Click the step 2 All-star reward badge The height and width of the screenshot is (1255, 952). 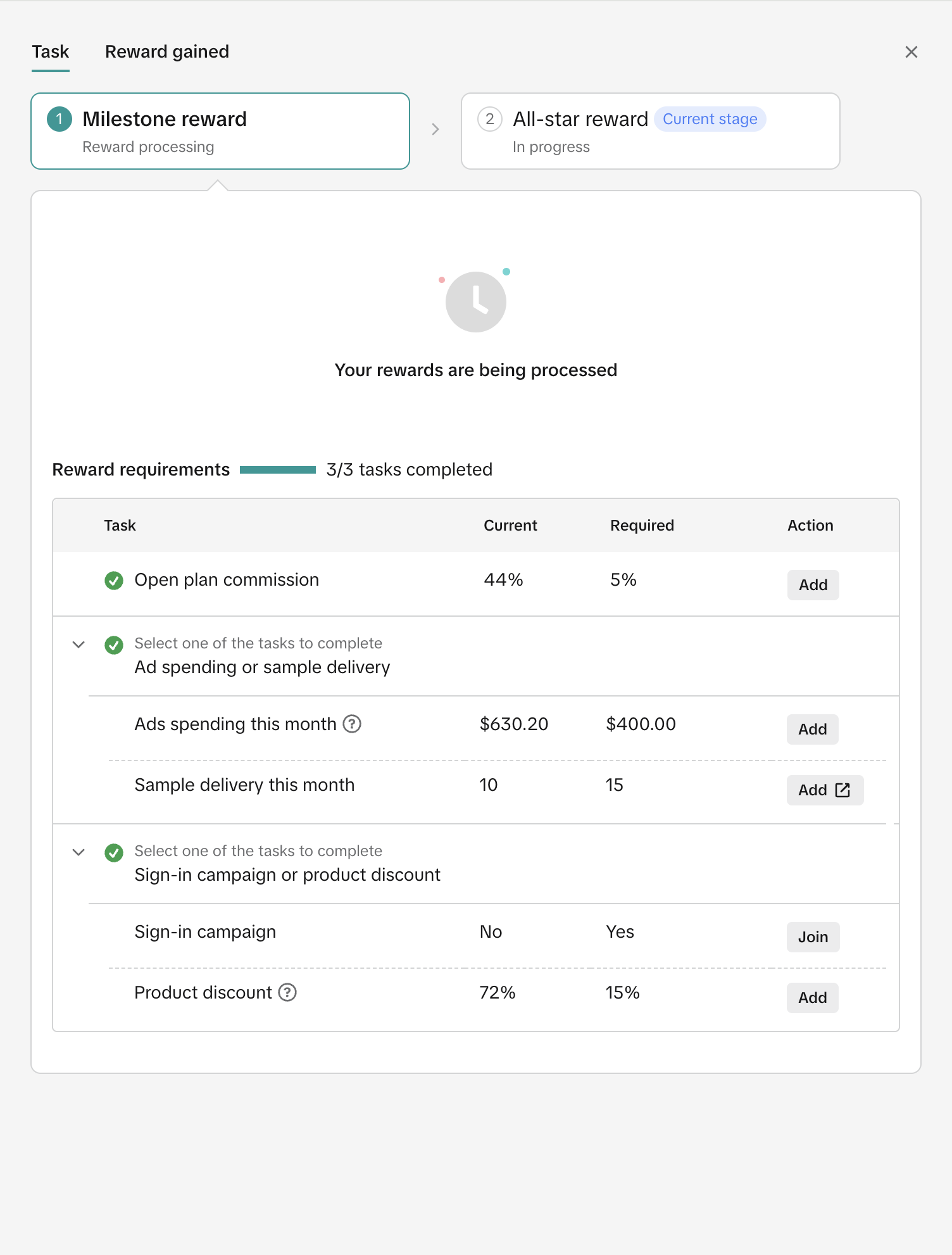point(490,119)
